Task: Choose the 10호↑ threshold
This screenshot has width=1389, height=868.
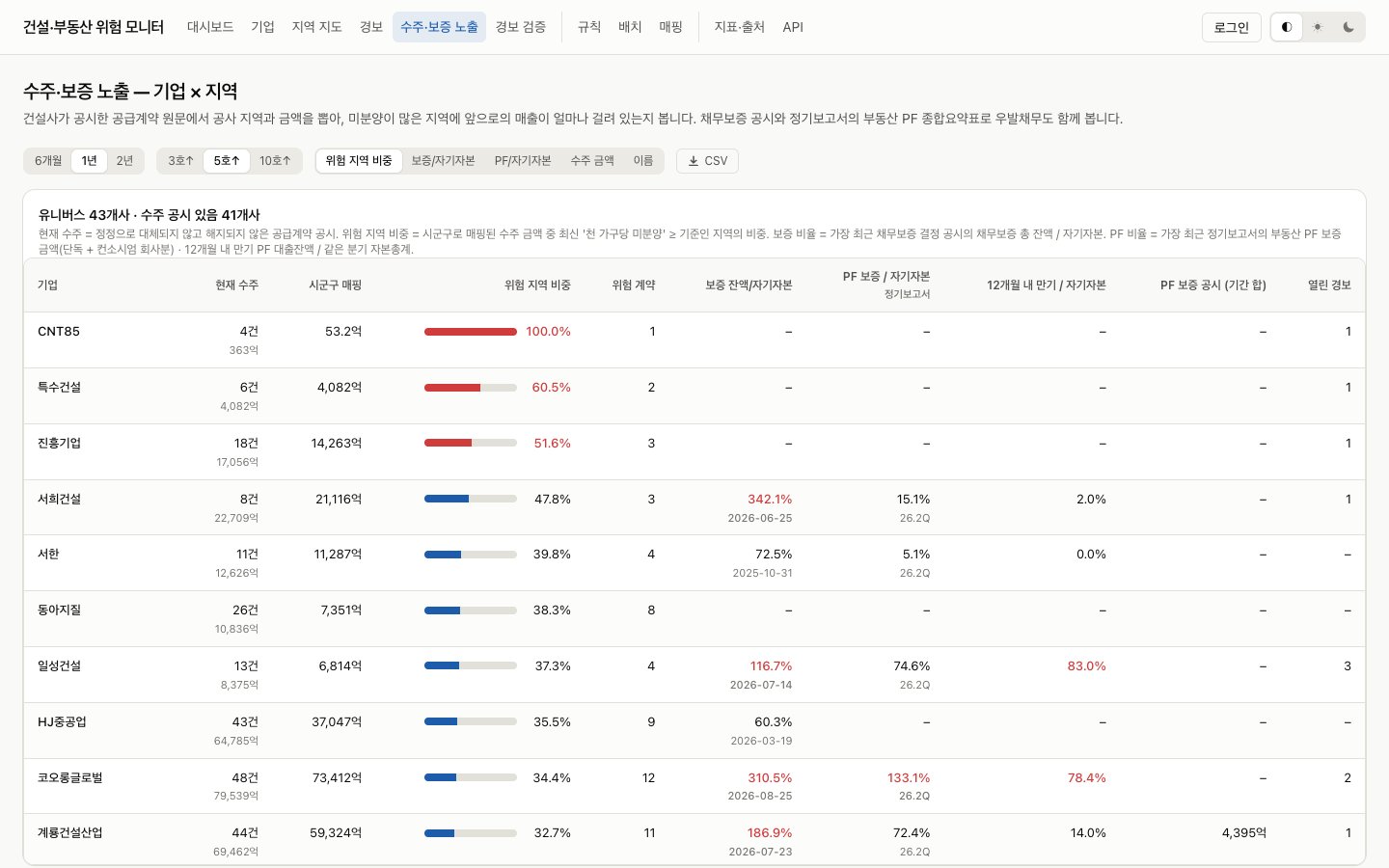Action: 275,161
